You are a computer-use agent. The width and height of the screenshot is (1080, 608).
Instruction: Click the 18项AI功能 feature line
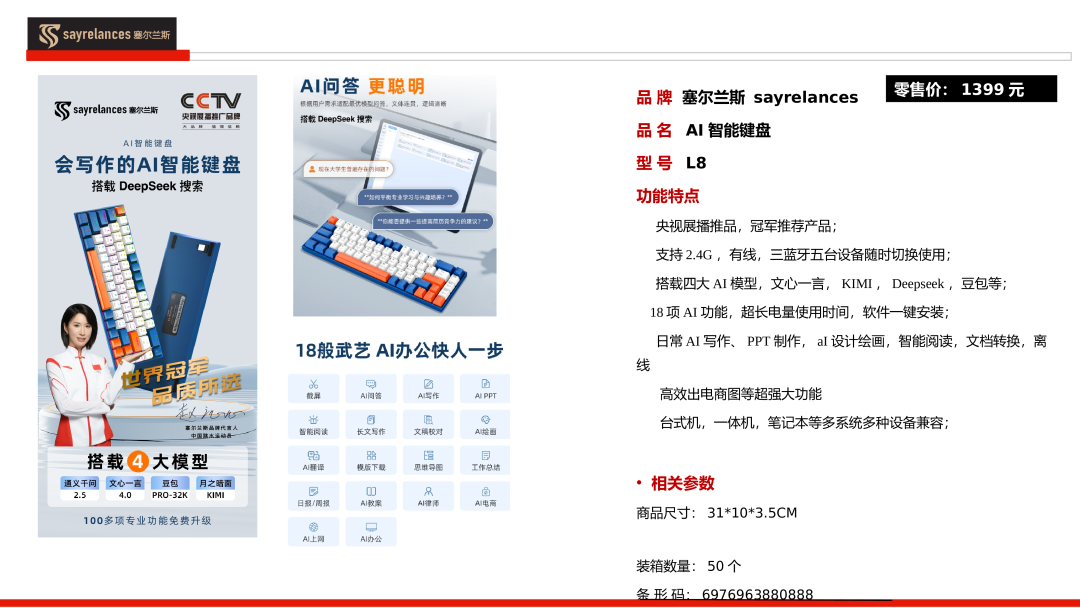pyautogui.click(x=800, y=313)
